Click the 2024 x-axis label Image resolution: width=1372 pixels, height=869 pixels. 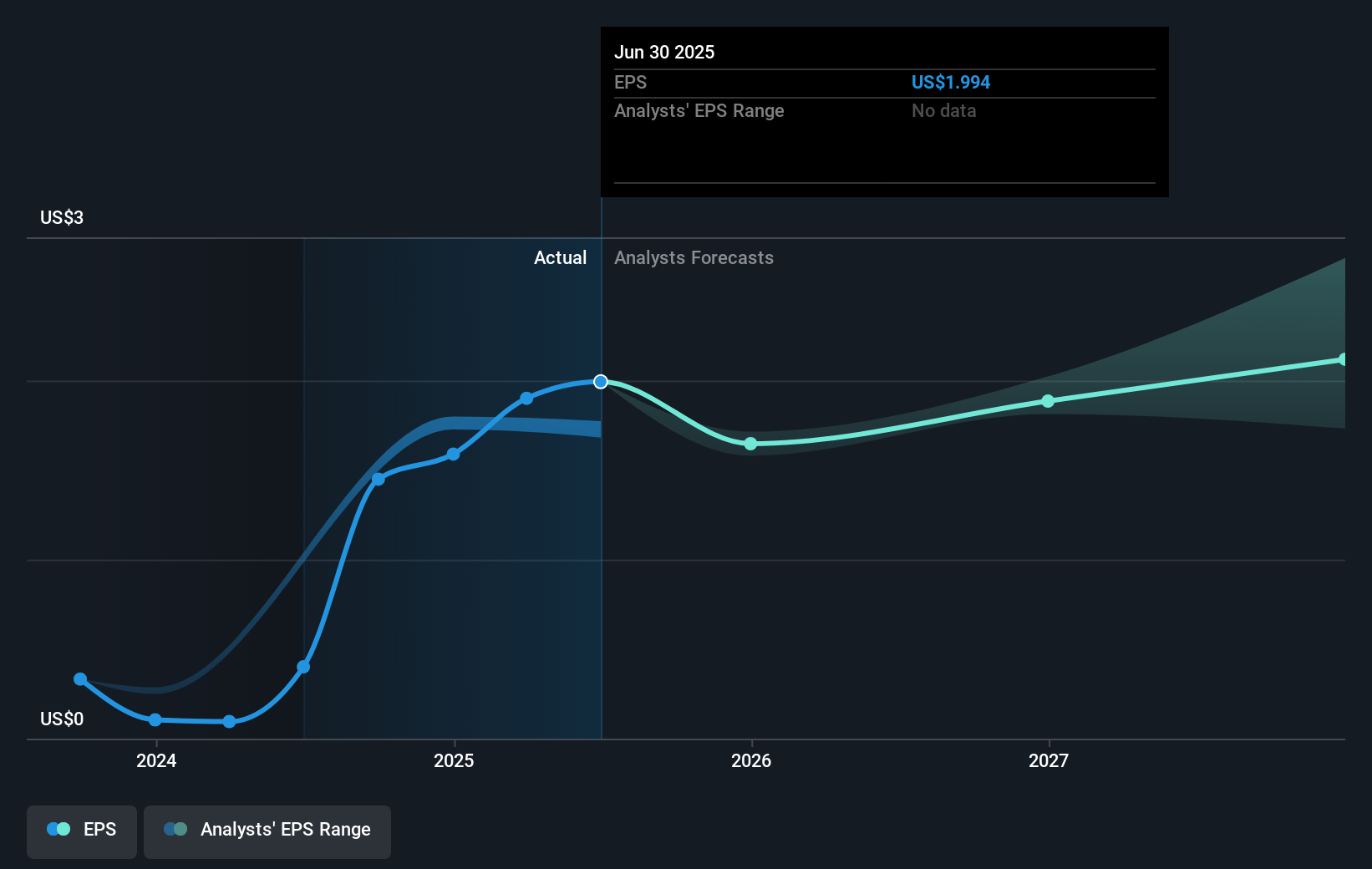tap(156, 760)
